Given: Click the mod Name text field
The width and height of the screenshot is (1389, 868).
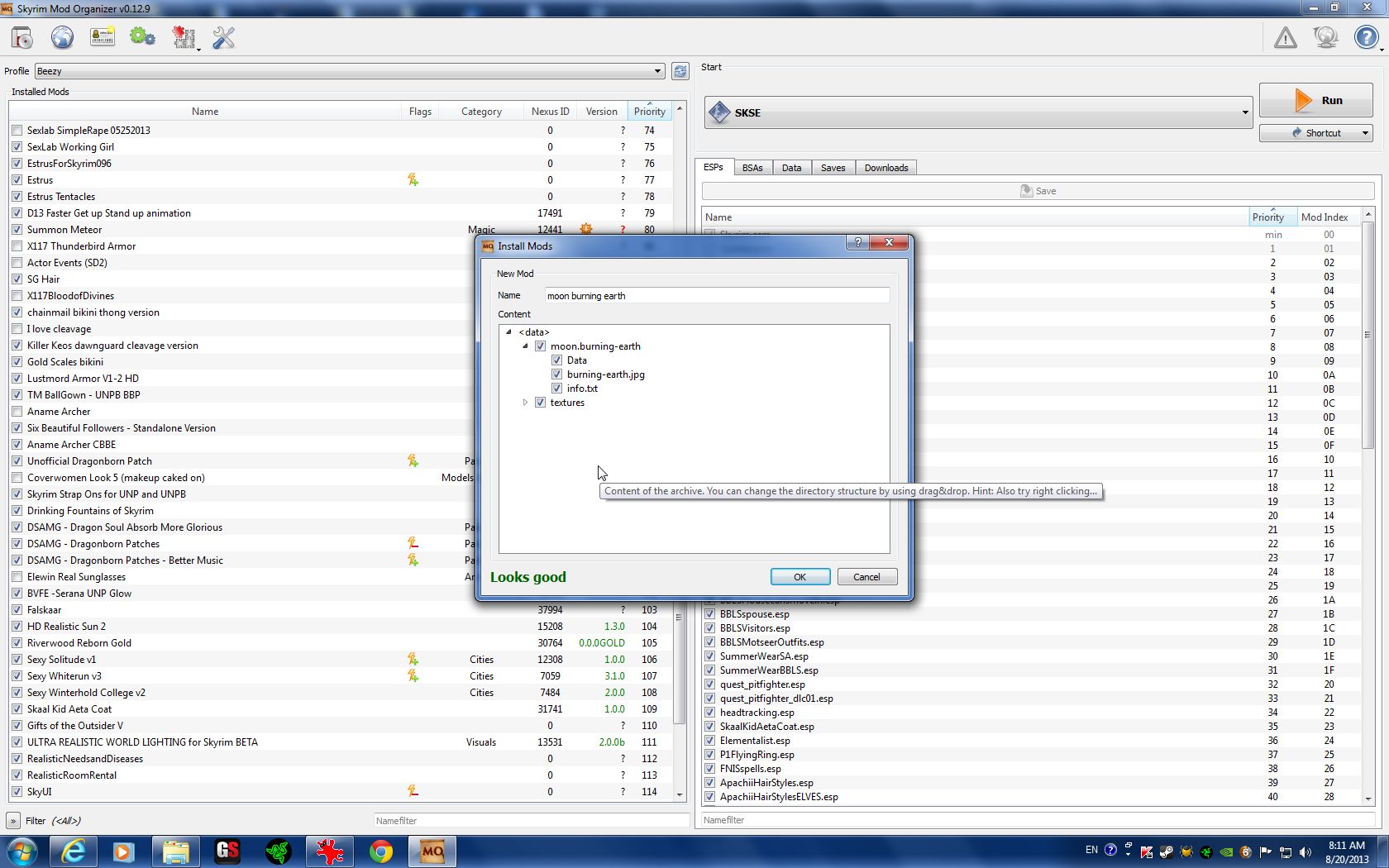Looking at the screenshot, I should tap(716, 296).
